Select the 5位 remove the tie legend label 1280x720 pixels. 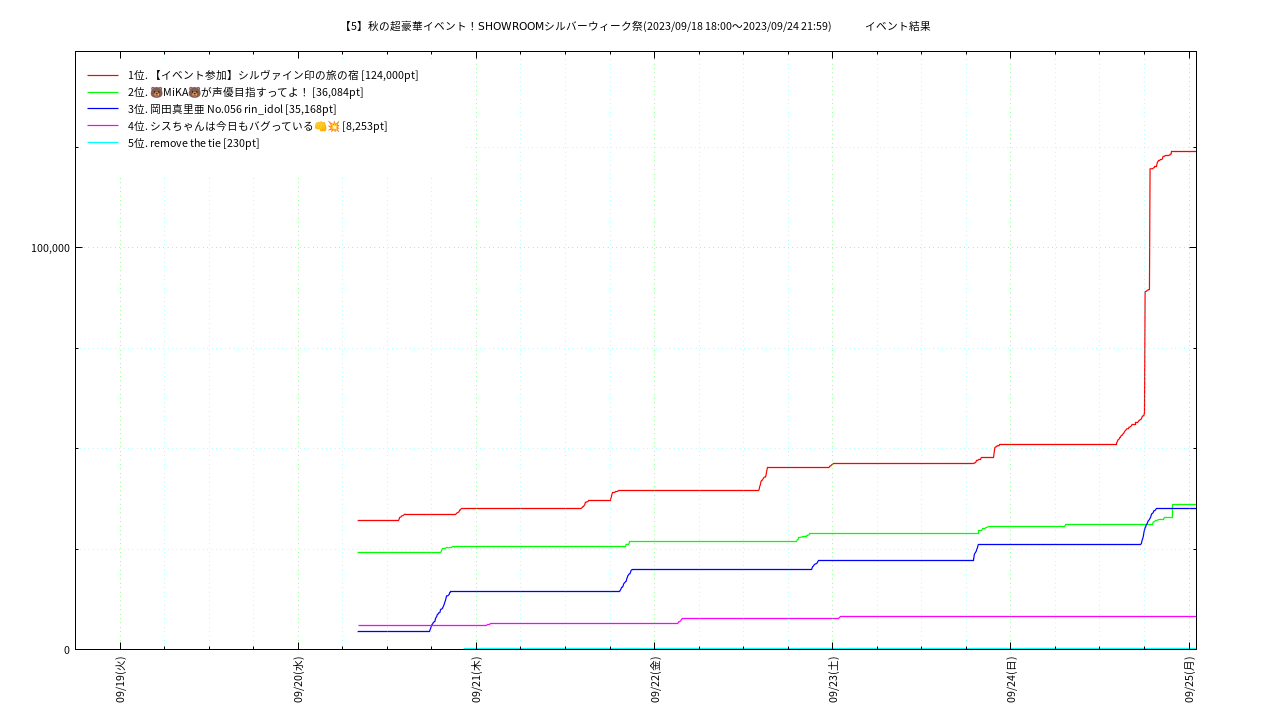[193, 143]
